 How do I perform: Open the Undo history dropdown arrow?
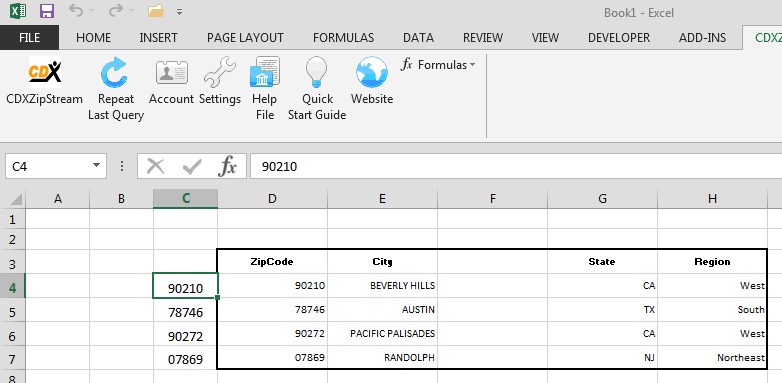[91, 11]
